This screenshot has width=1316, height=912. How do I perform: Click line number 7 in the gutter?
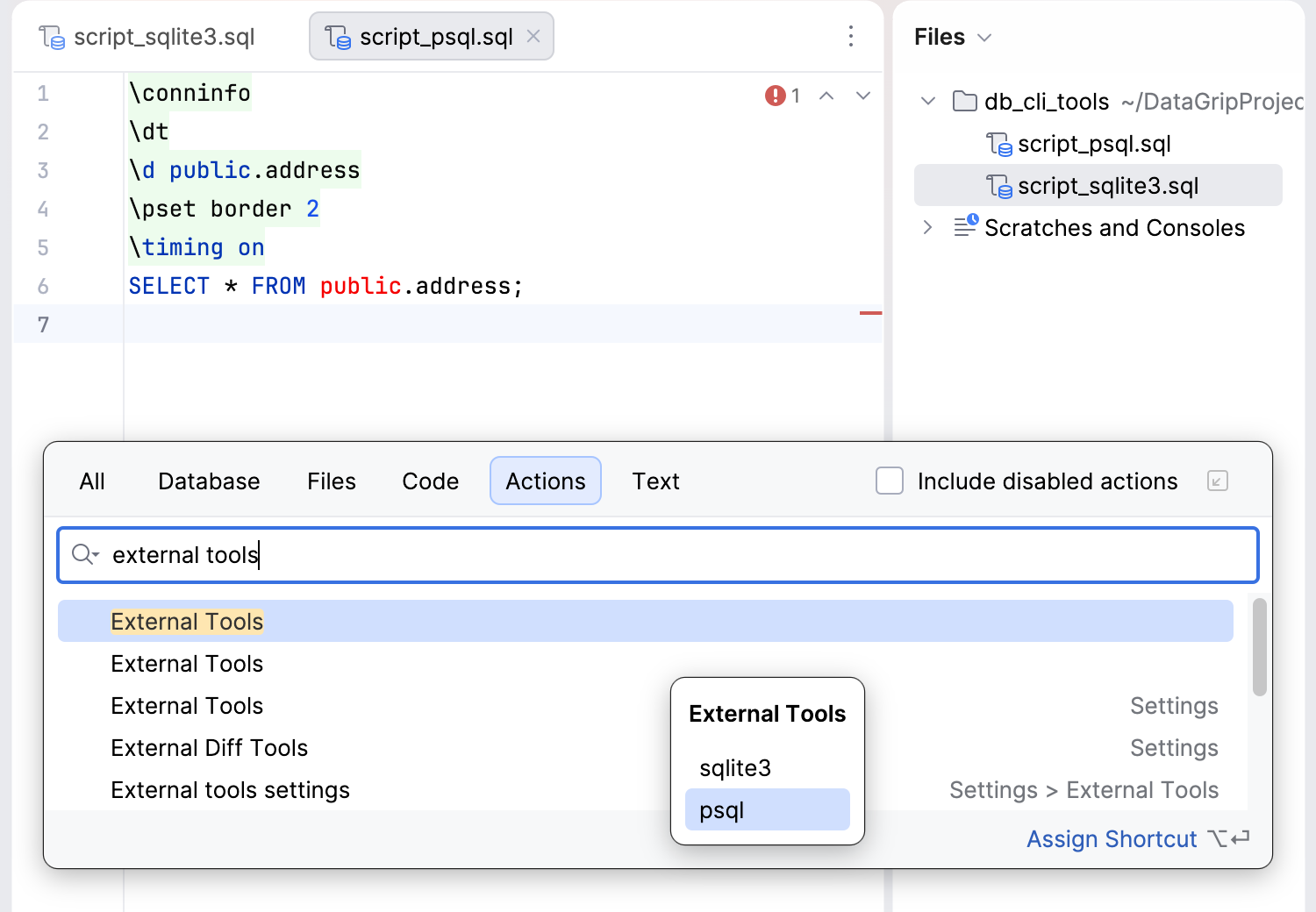43,324
